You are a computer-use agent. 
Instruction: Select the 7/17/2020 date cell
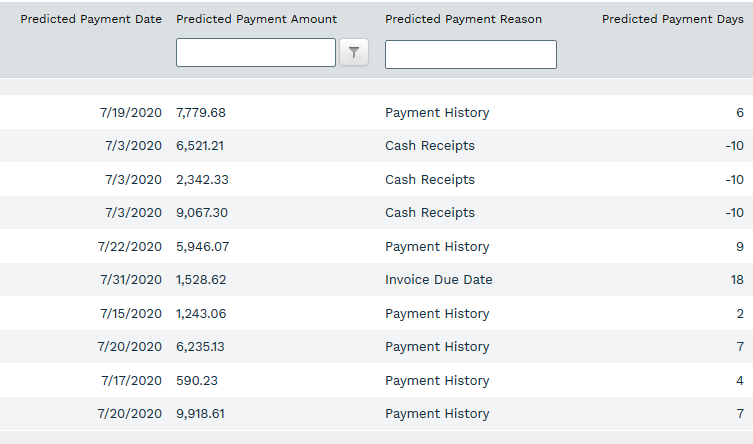click(x=130, y=381)
